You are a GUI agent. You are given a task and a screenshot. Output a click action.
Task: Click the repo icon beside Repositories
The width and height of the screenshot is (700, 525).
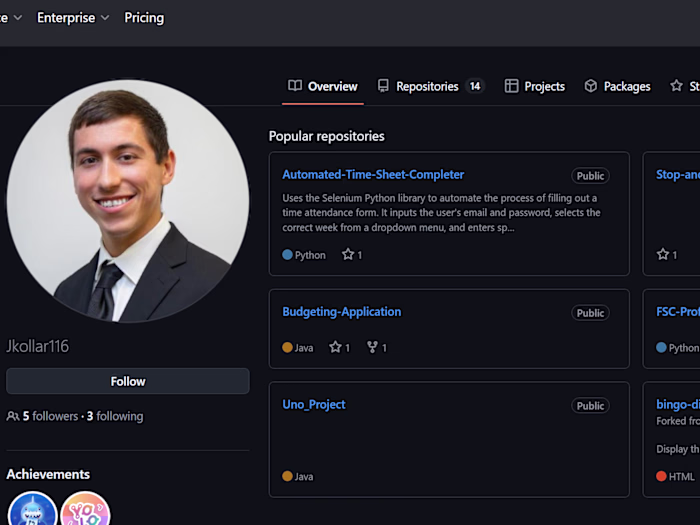tap(383, 85)
